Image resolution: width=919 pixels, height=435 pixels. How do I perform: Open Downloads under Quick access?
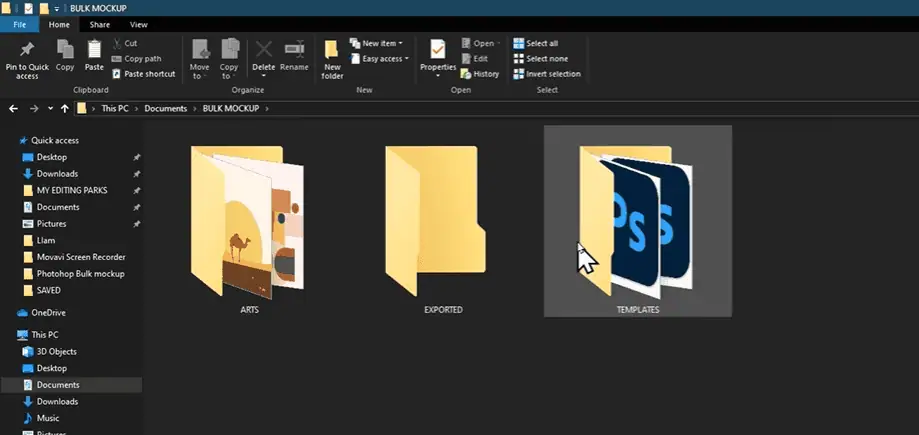click(57, 174)
